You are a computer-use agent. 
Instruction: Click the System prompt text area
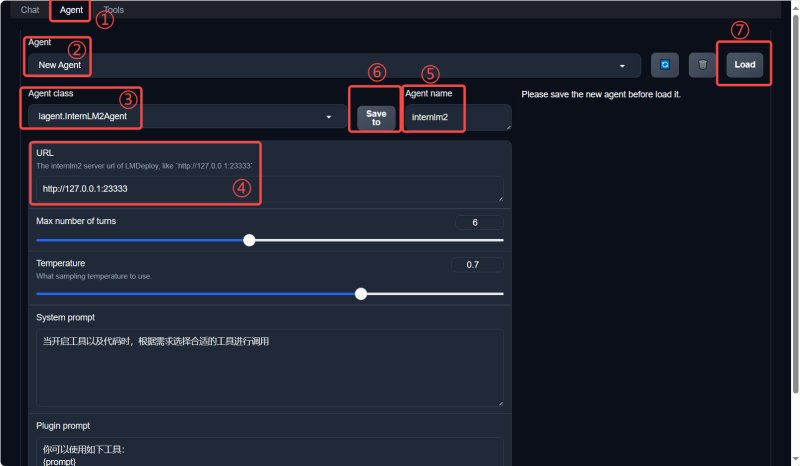coord(269,368)
